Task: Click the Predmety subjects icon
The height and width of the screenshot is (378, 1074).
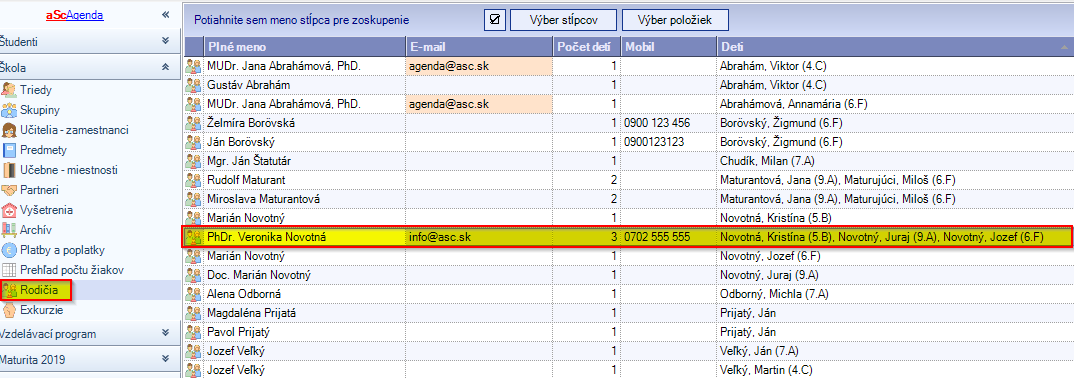Action: [x=10, y=150]
